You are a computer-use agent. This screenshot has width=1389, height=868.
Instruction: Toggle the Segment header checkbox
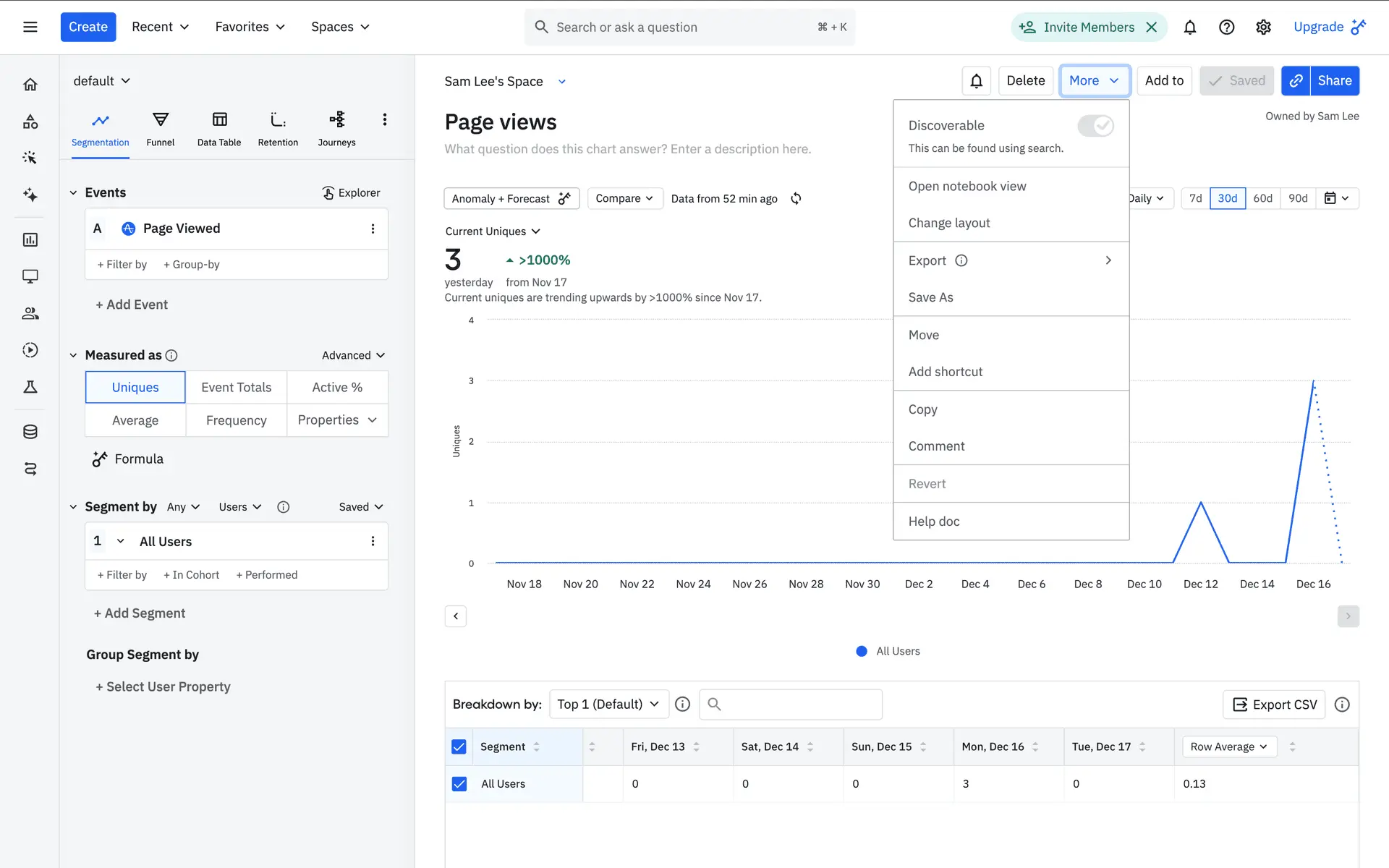click(x=459, y=746)
